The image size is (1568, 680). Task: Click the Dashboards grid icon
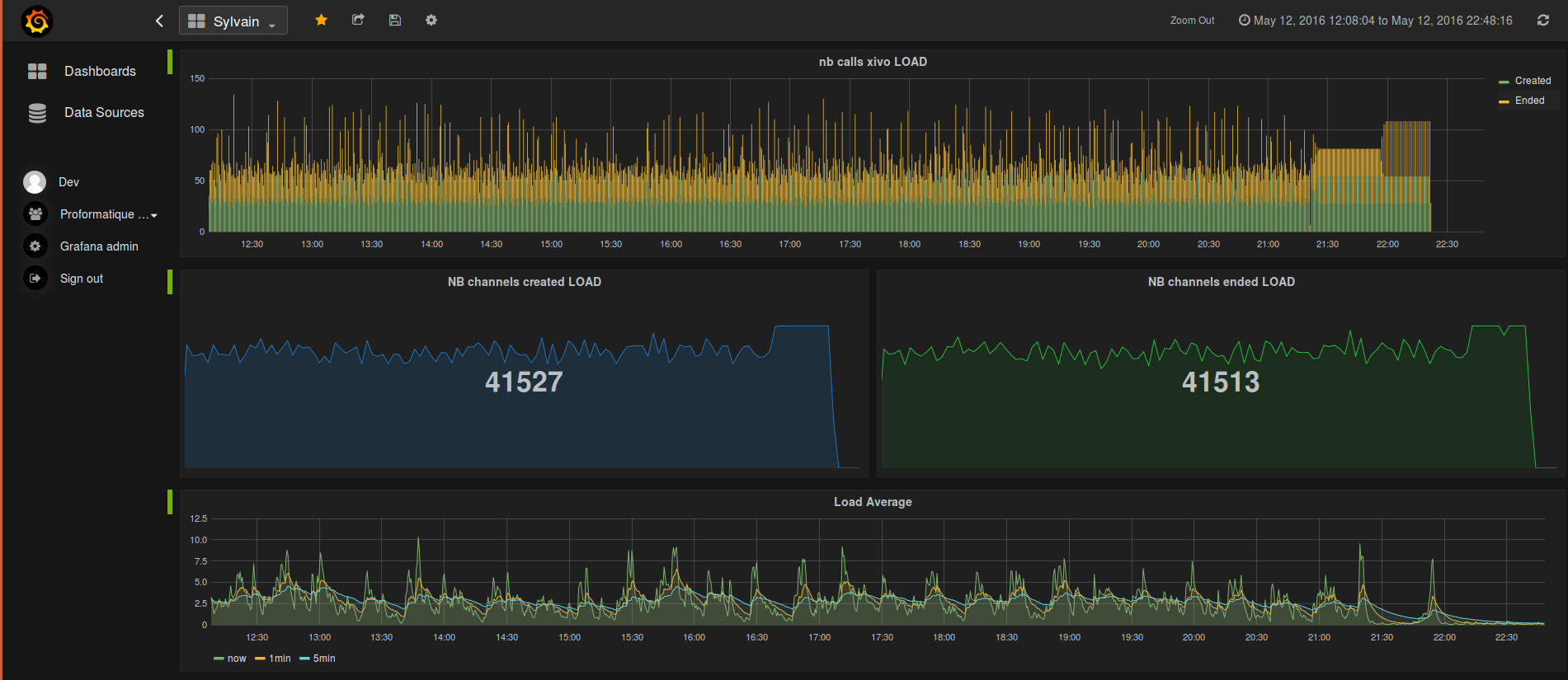(37, 71)
